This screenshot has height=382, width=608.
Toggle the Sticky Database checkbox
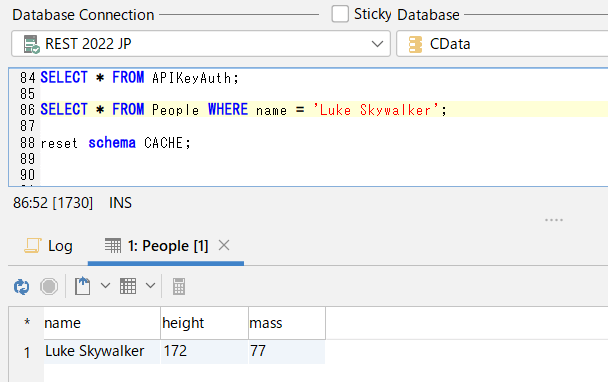(x=340, y=14)
